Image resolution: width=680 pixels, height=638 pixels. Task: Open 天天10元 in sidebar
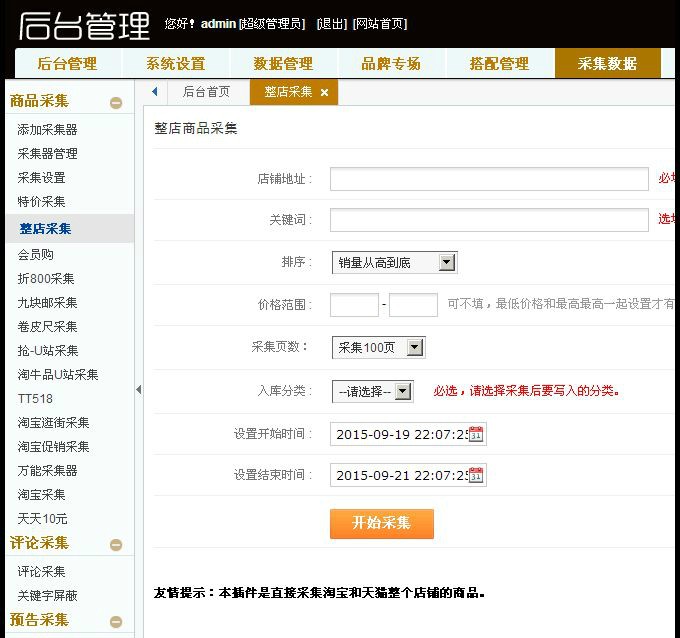tap(42, 519)
